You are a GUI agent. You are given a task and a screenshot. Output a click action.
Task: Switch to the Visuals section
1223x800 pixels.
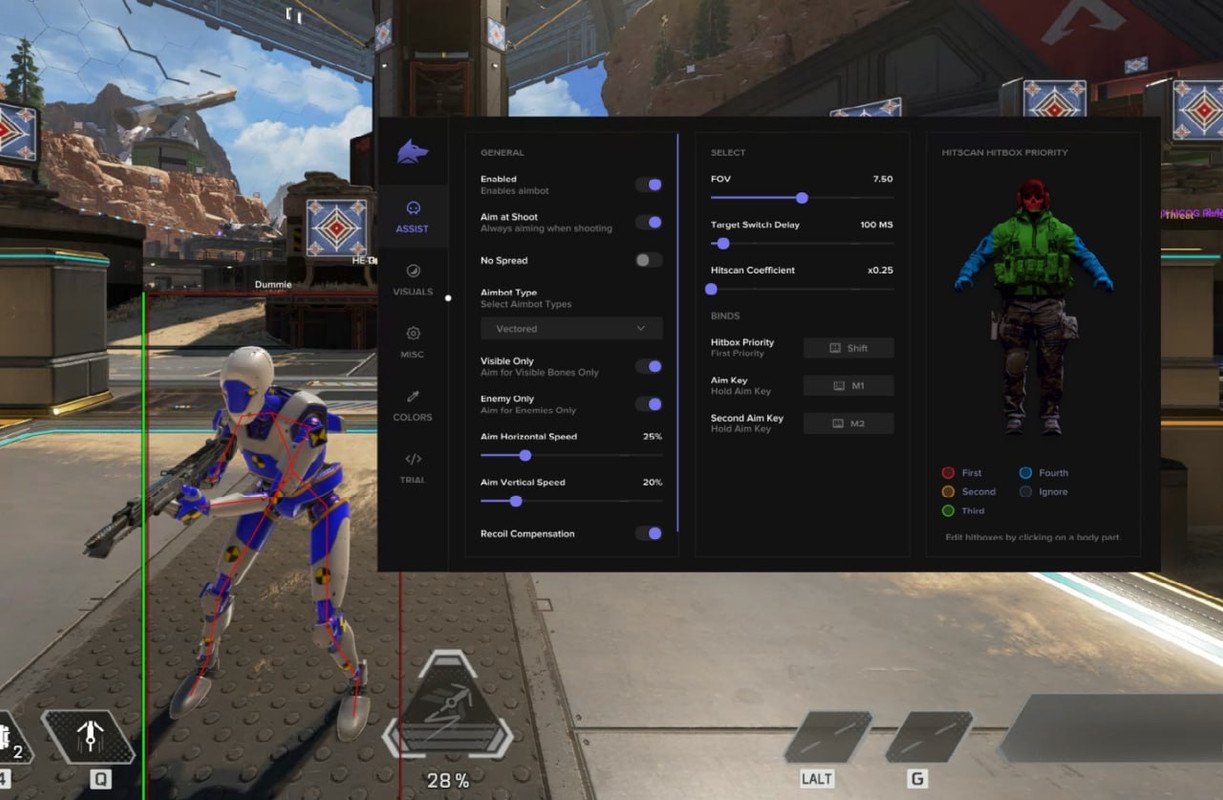(x=412, y=280)
